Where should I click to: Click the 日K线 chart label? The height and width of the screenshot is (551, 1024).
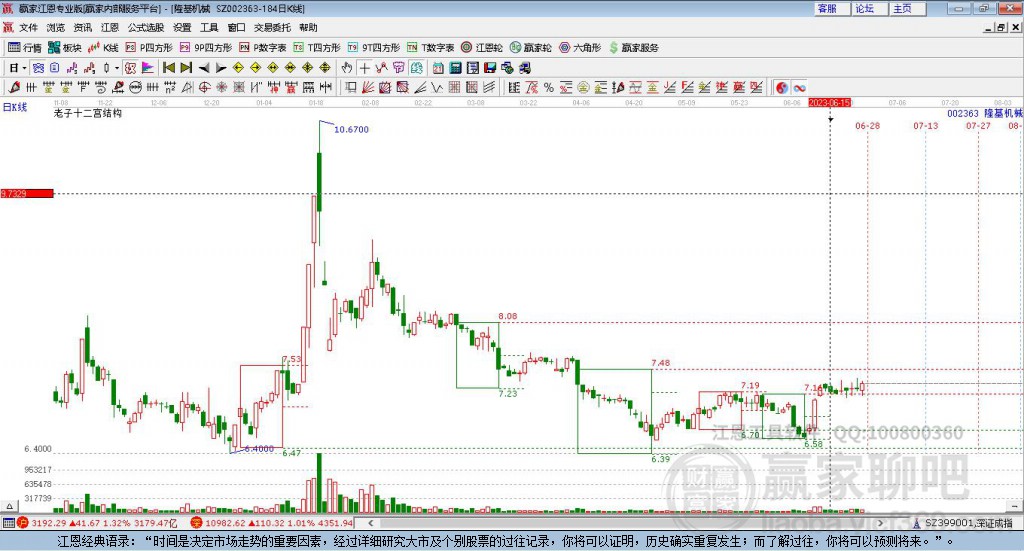coord(15,107)
